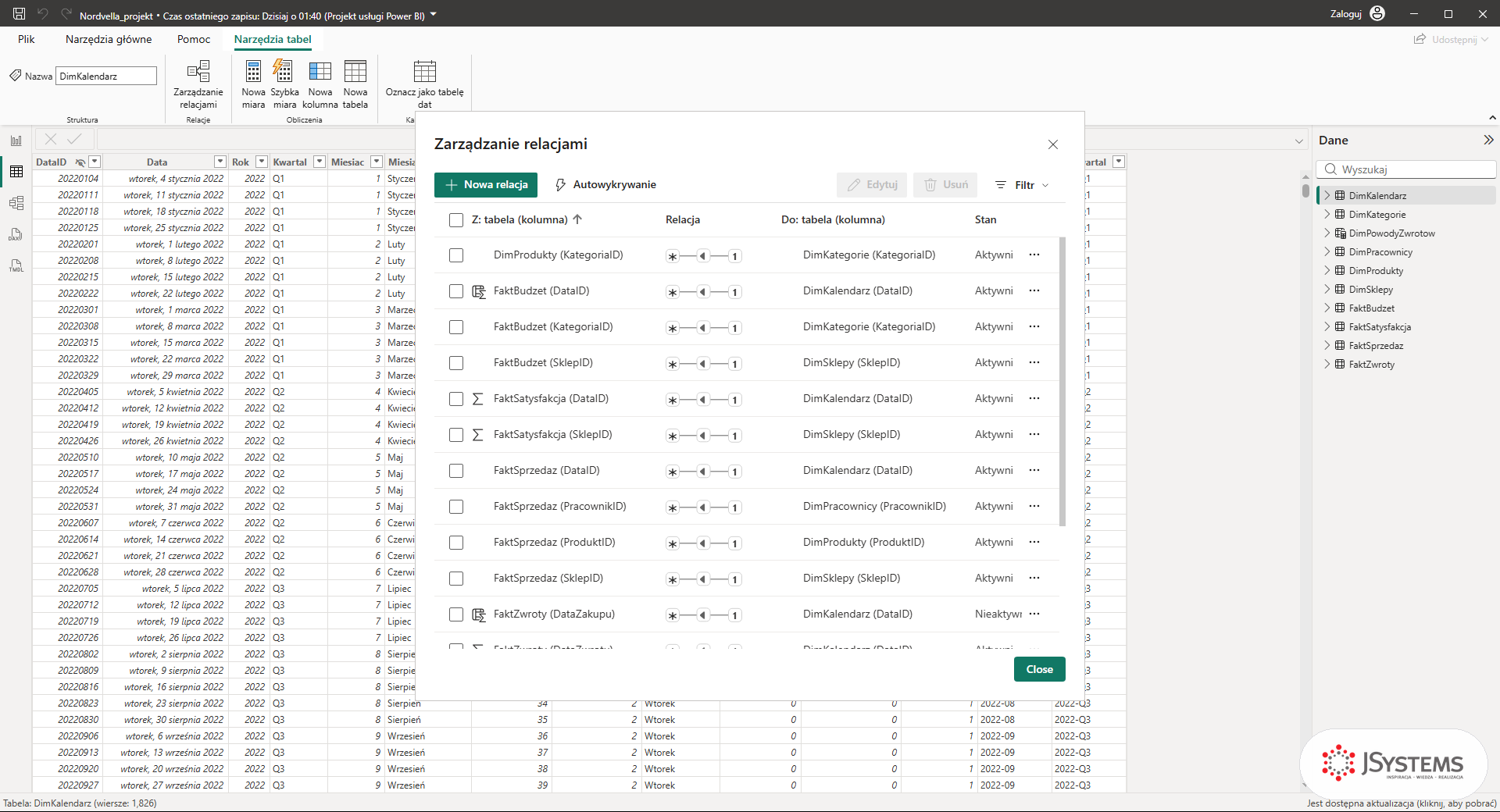Check the DimProdukty (KategoriaID) relationship box
1500x812 pixels.
coord(456,255)
